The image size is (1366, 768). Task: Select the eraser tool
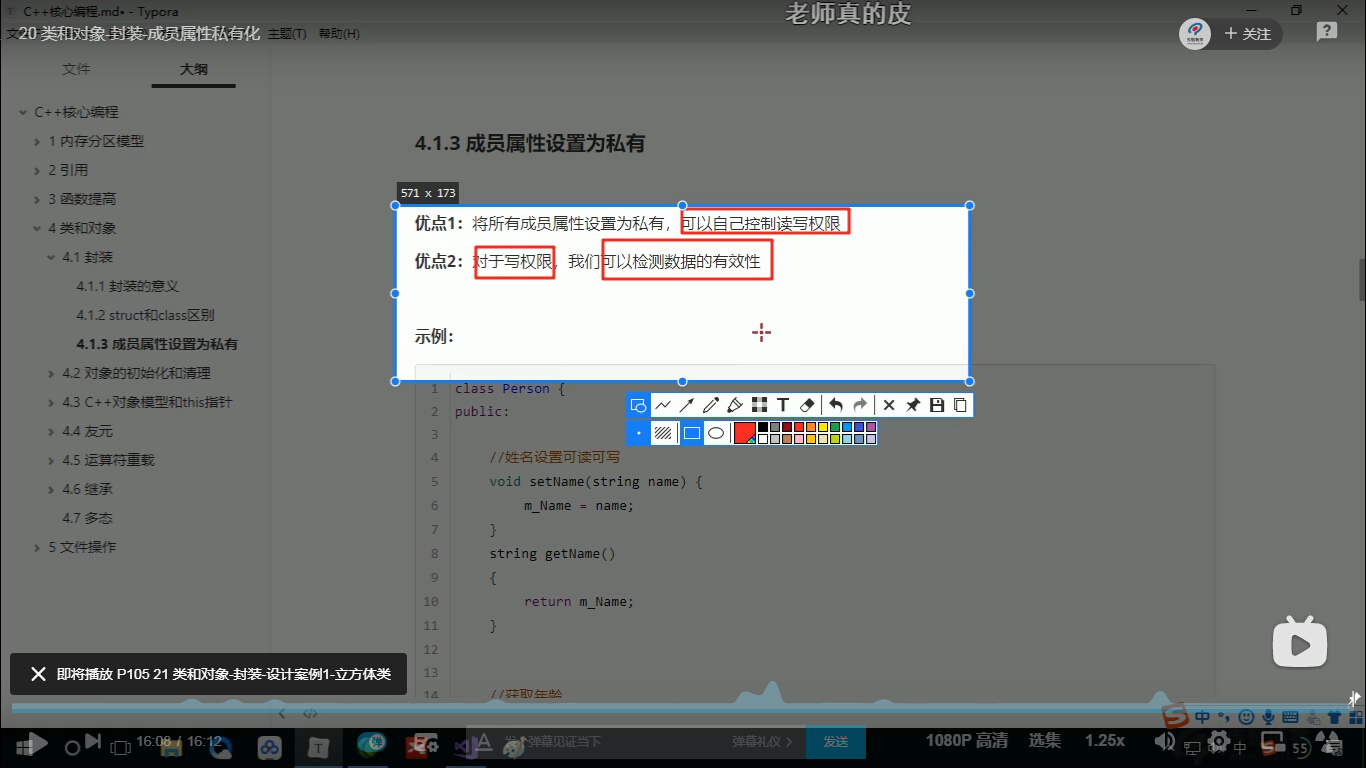[x=808, y=405]
